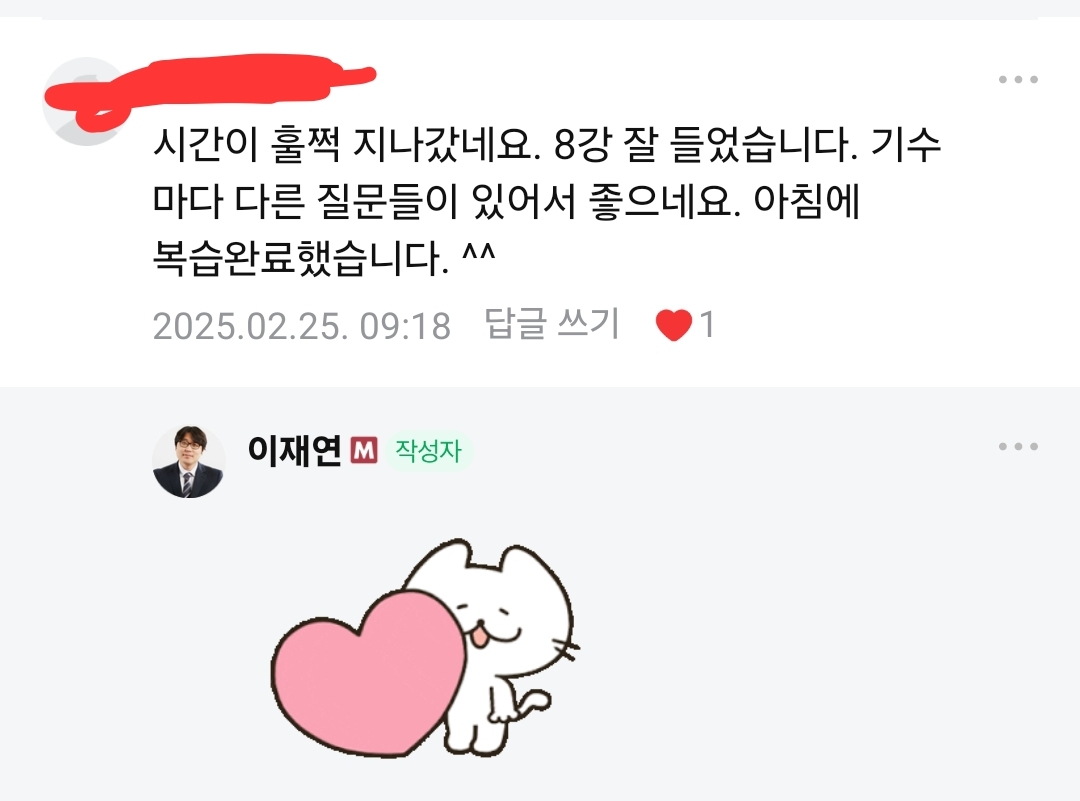Click the red M manager badge
1080x801 pixels.
coord(364,451)
